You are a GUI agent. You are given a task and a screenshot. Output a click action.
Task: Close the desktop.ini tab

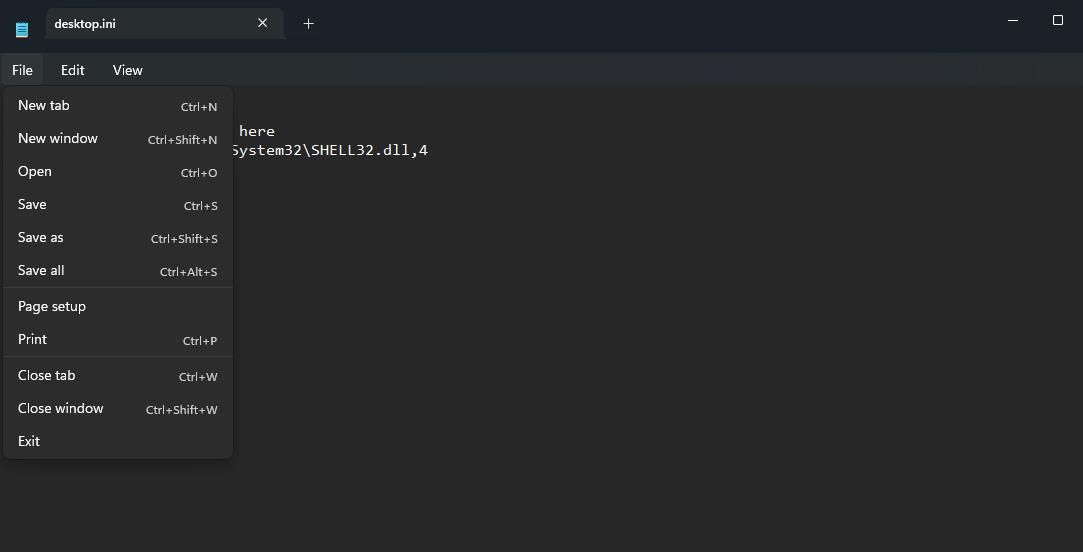pos(262,23)
